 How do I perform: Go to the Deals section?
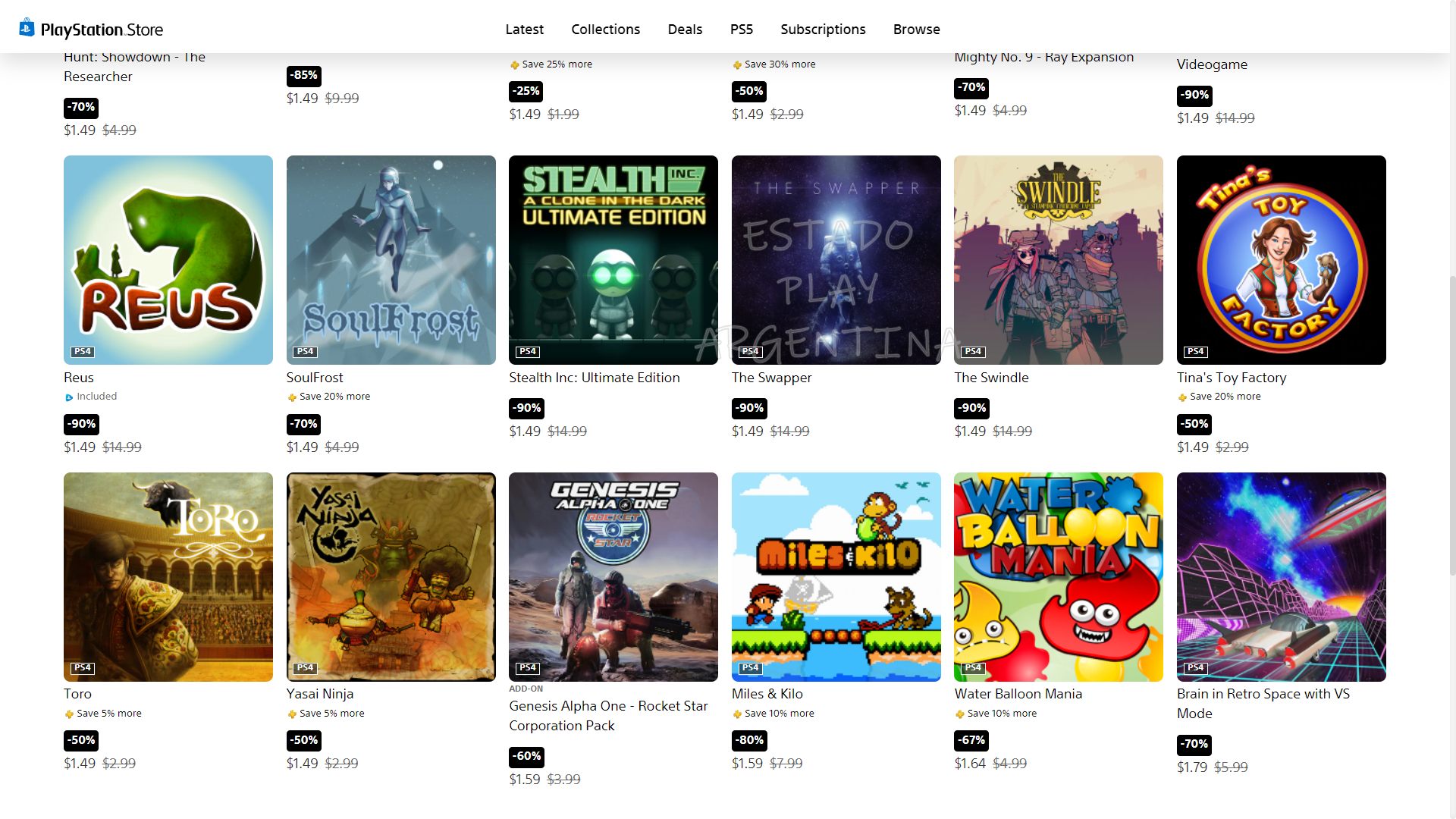pos(685,29)
